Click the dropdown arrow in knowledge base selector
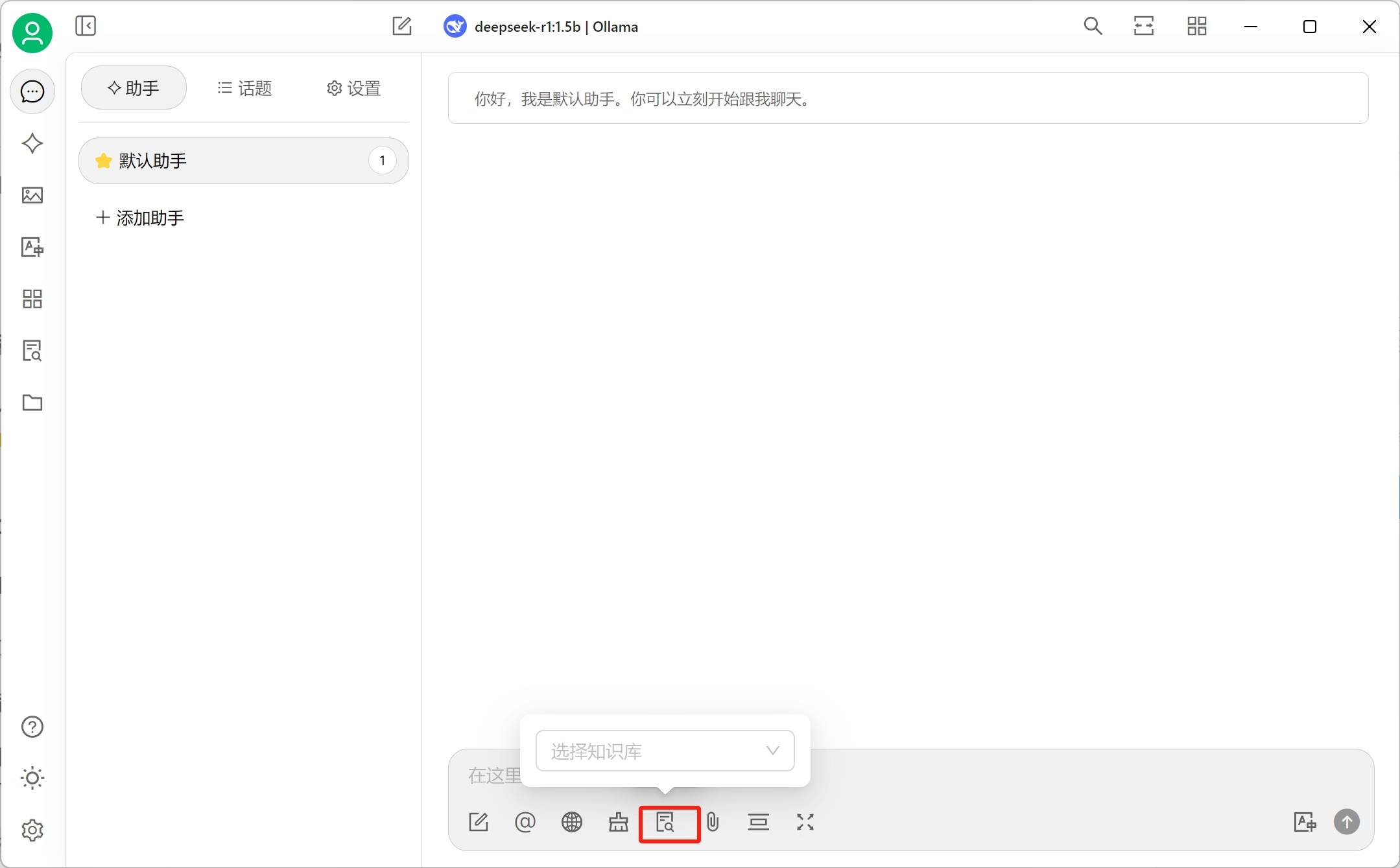 (772, 751)
